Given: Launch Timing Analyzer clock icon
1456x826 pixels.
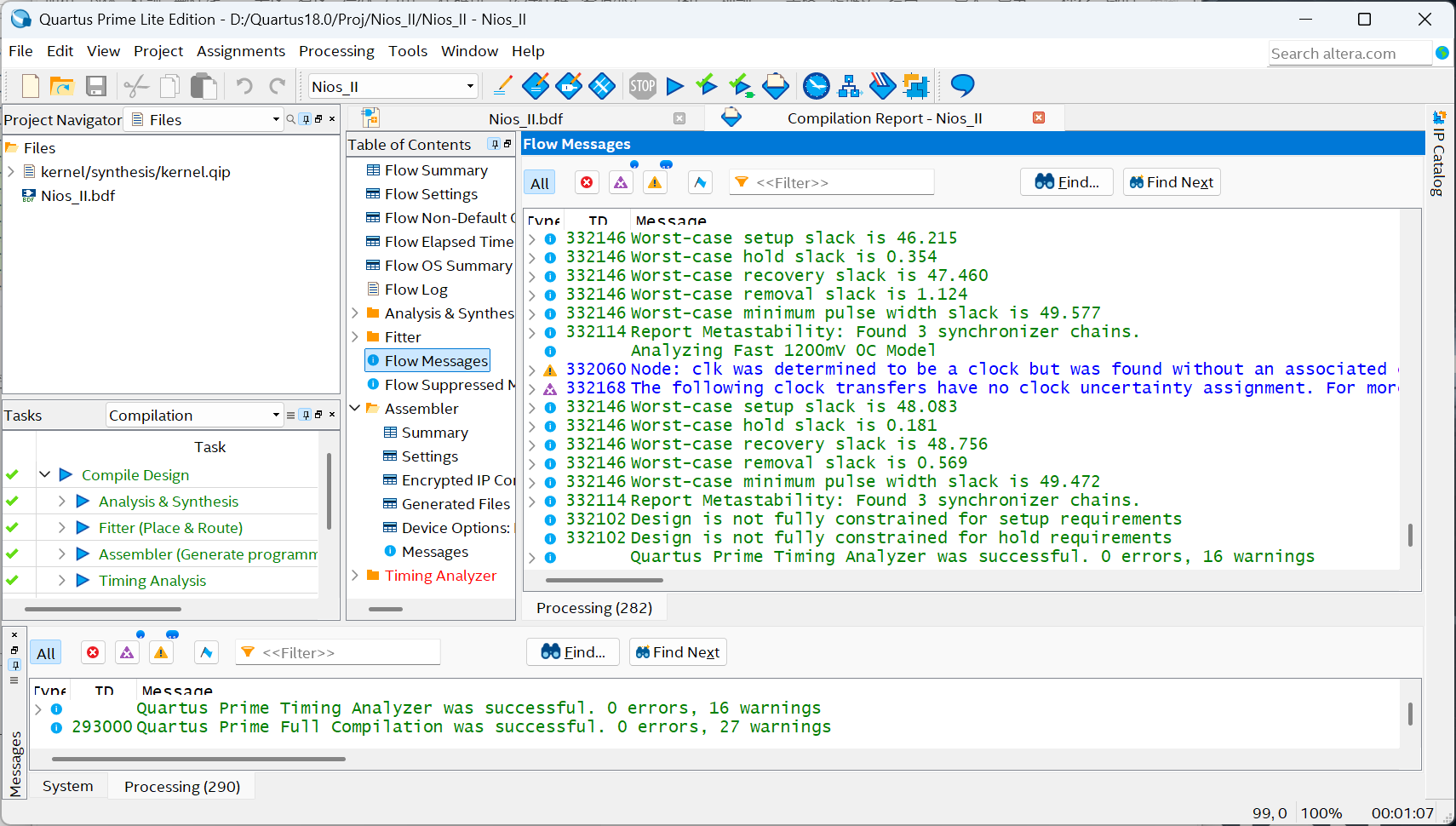Looking at the screenshot, I should (817, 85).
